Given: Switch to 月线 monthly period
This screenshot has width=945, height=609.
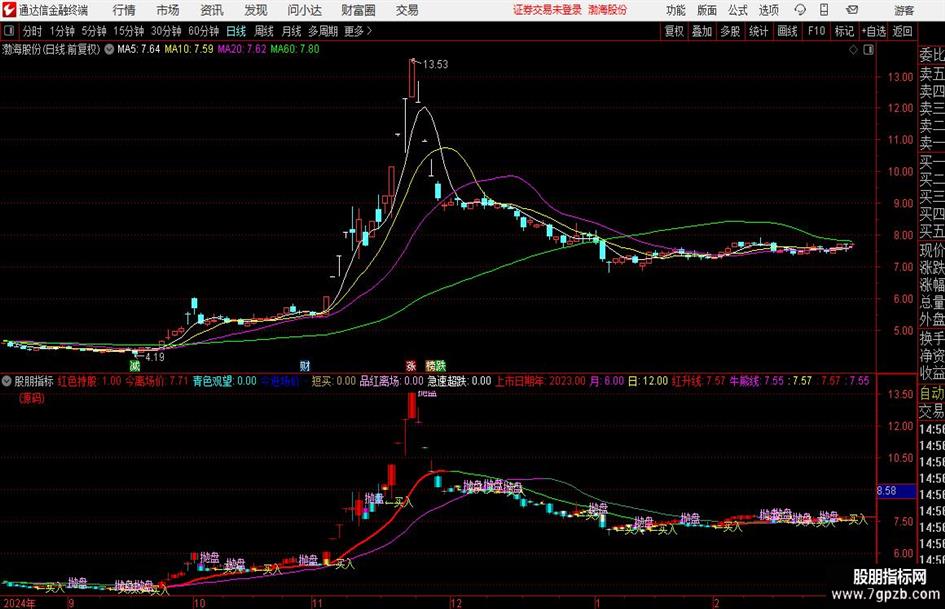Looking at the screenshot, I should 291,31.
